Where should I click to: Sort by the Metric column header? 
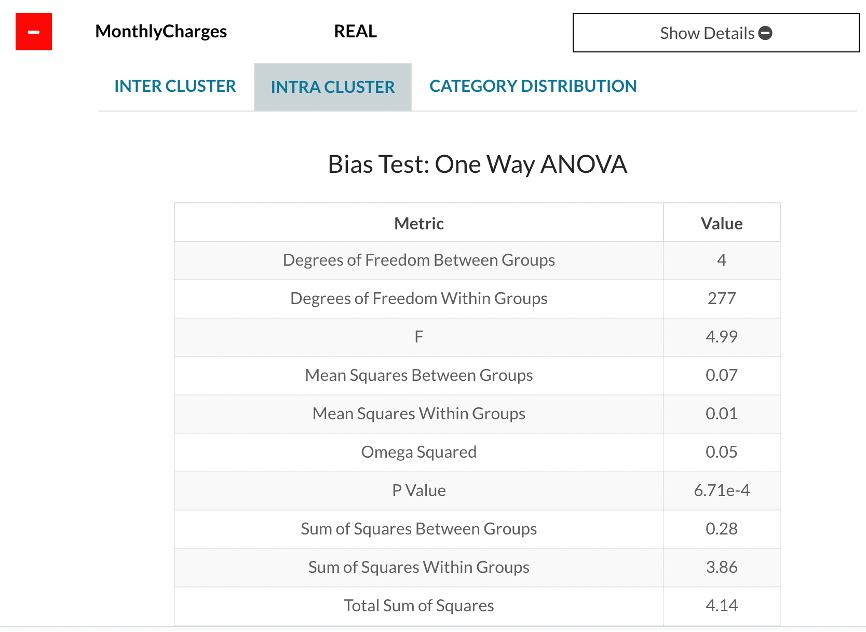(418, 222)
